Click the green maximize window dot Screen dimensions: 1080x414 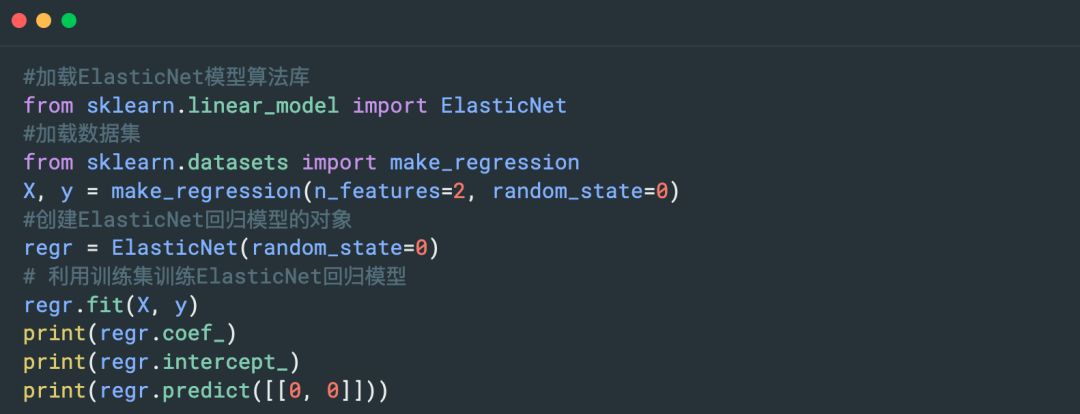(68, 21)
